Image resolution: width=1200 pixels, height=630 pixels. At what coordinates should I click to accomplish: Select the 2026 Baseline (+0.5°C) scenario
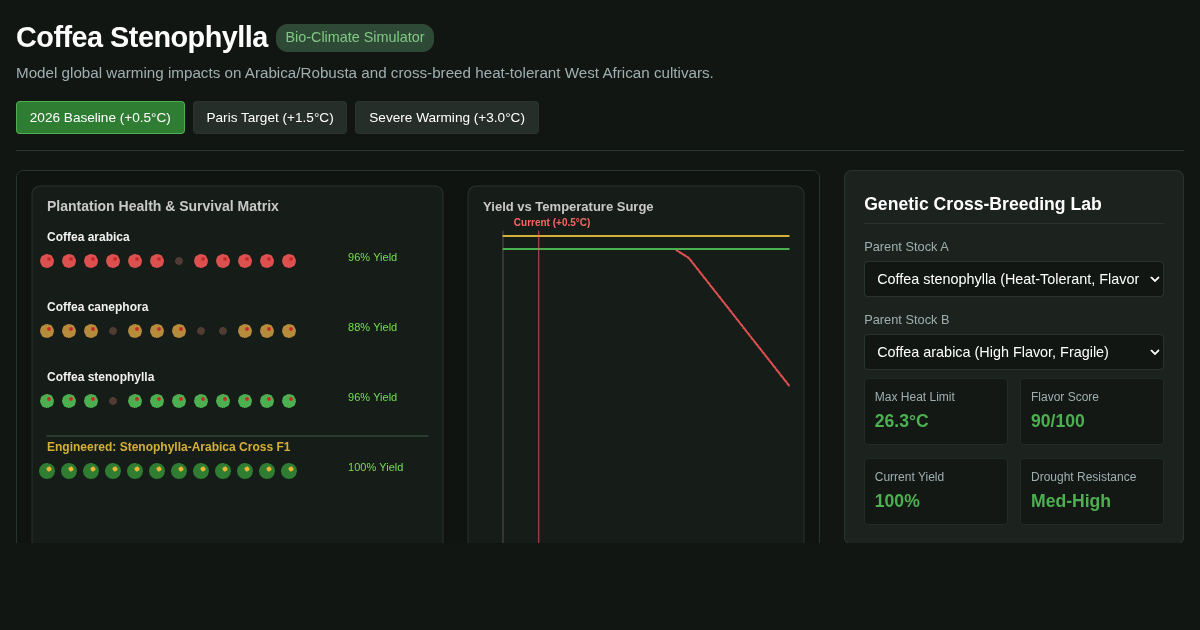[100, 117]
